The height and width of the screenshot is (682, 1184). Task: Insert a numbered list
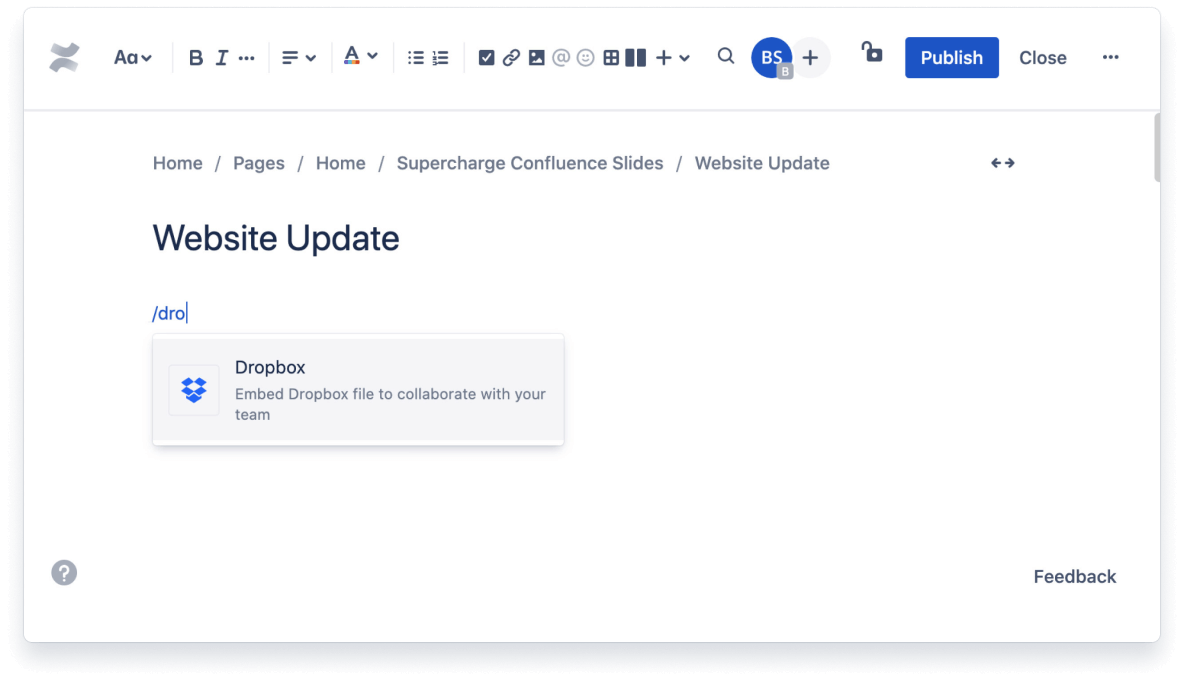pos(441,58)
